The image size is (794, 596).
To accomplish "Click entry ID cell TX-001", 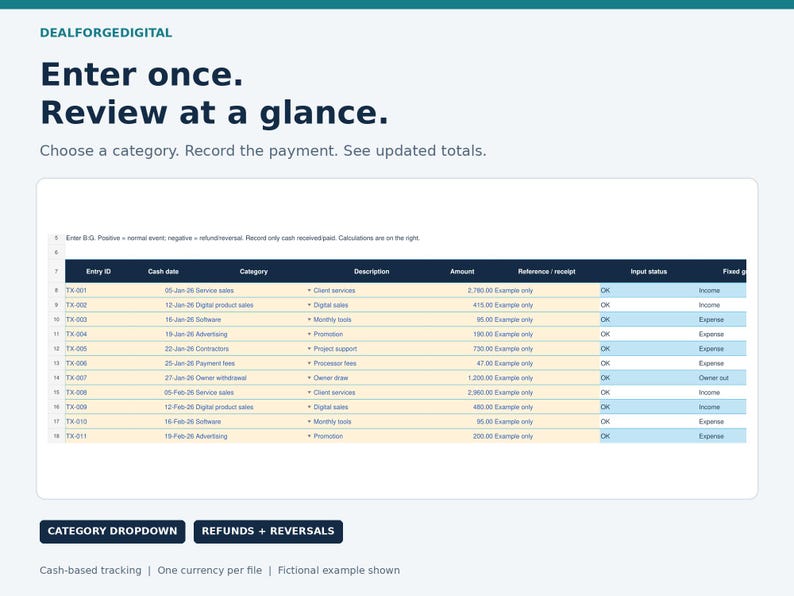I will pyautogui.click(x=76, y=291).
